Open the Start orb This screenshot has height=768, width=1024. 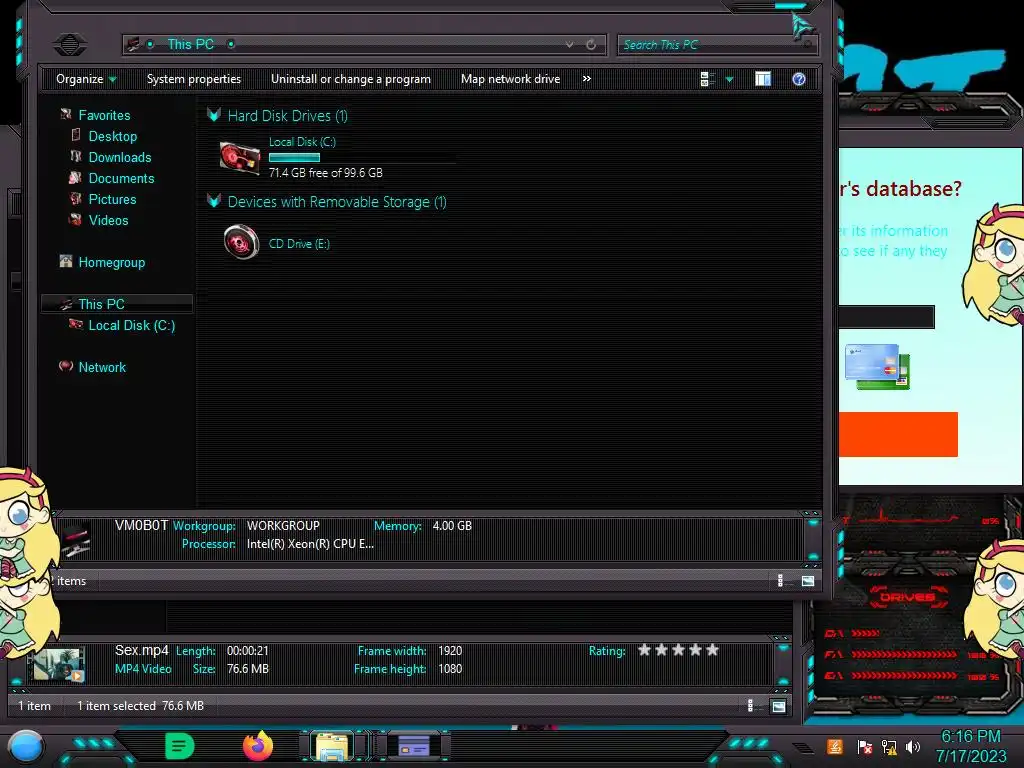tap(26, 747)
